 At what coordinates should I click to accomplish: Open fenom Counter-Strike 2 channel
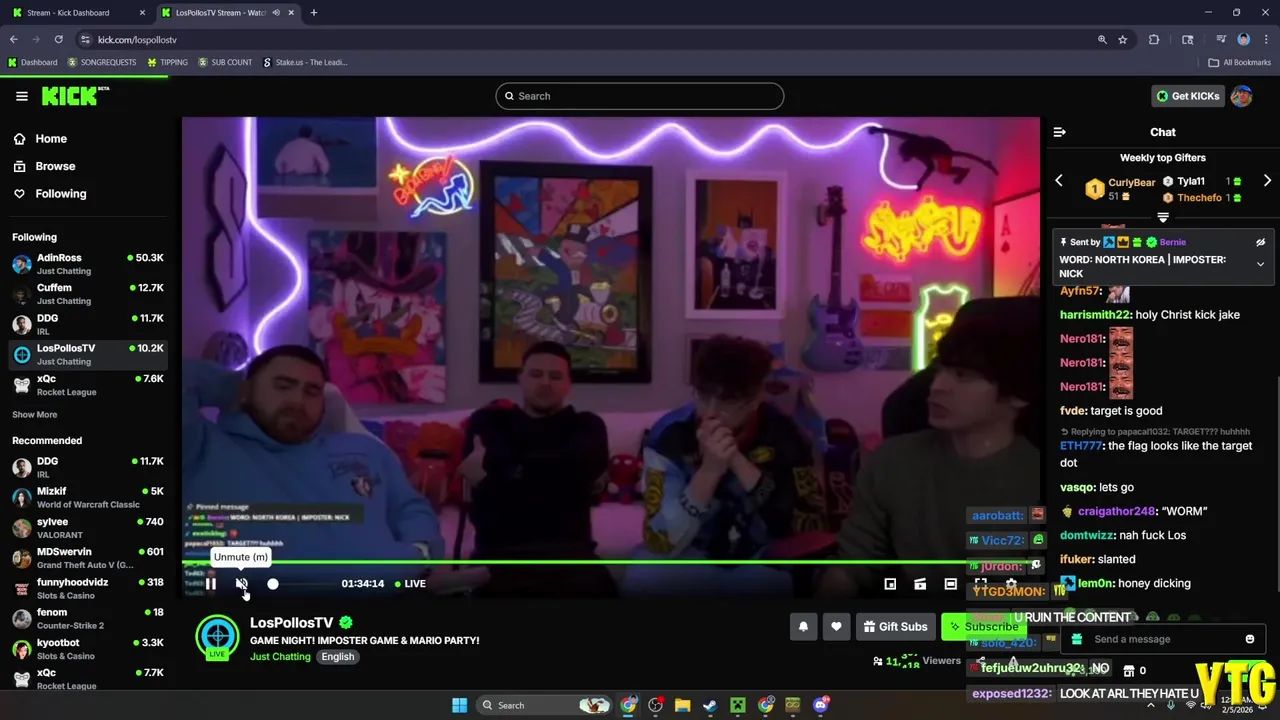[87, 618]
